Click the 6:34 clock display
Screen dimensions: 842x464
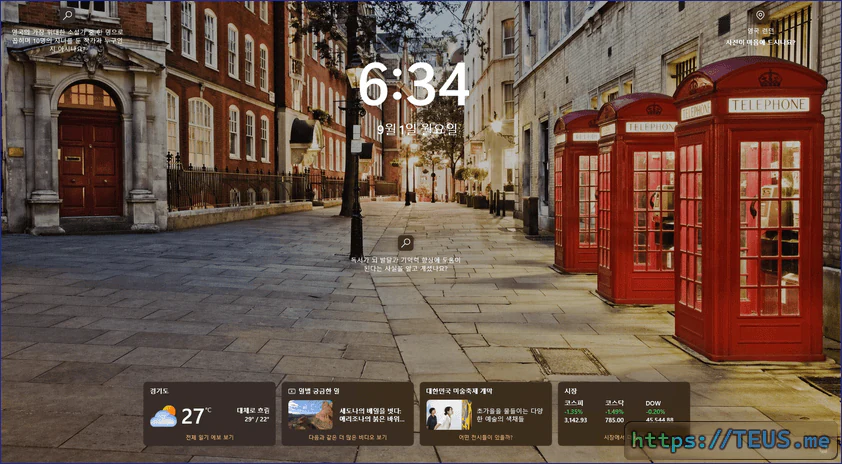coord(414,85)
